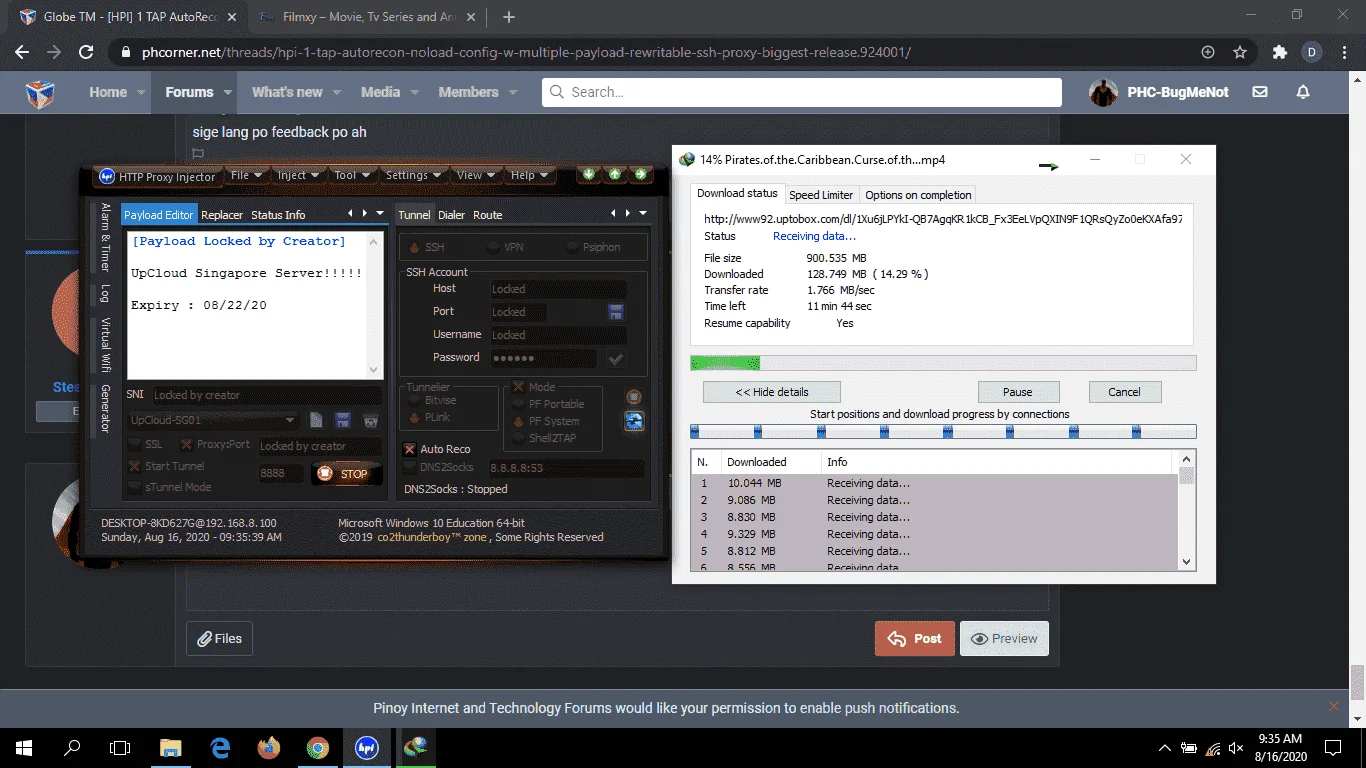Pause the IDM download
This screenshot has width=1366, height=768.
[x=1017, y=392]
